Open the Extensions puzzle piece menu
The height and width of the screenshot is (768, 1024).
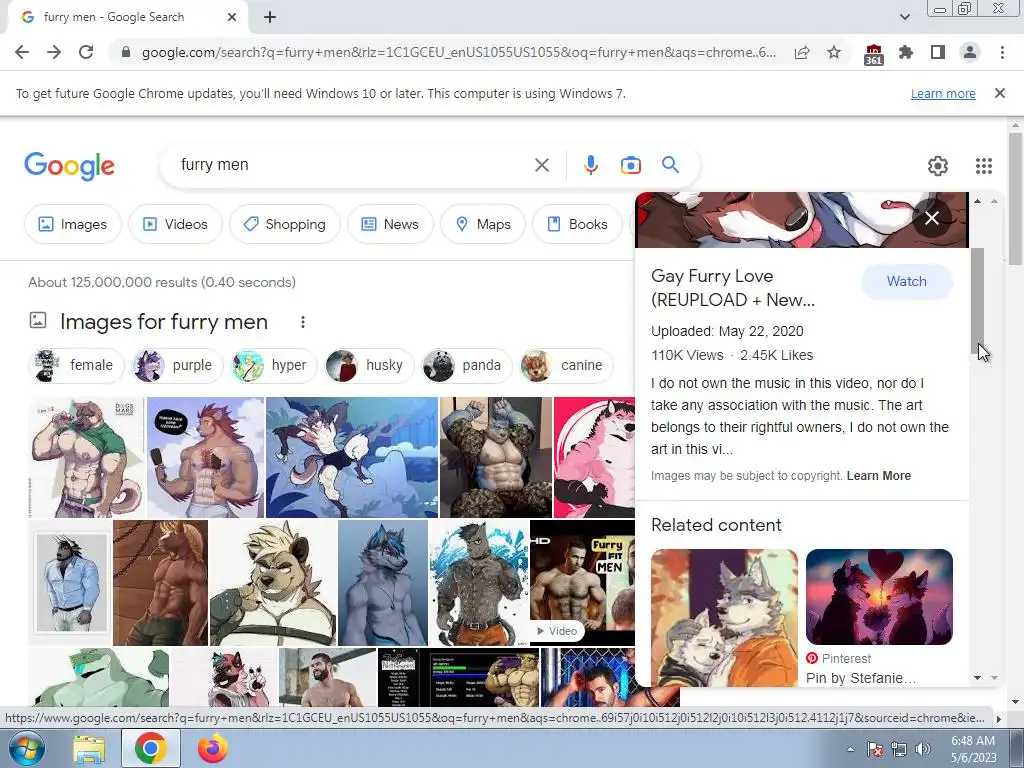[906, 52]
